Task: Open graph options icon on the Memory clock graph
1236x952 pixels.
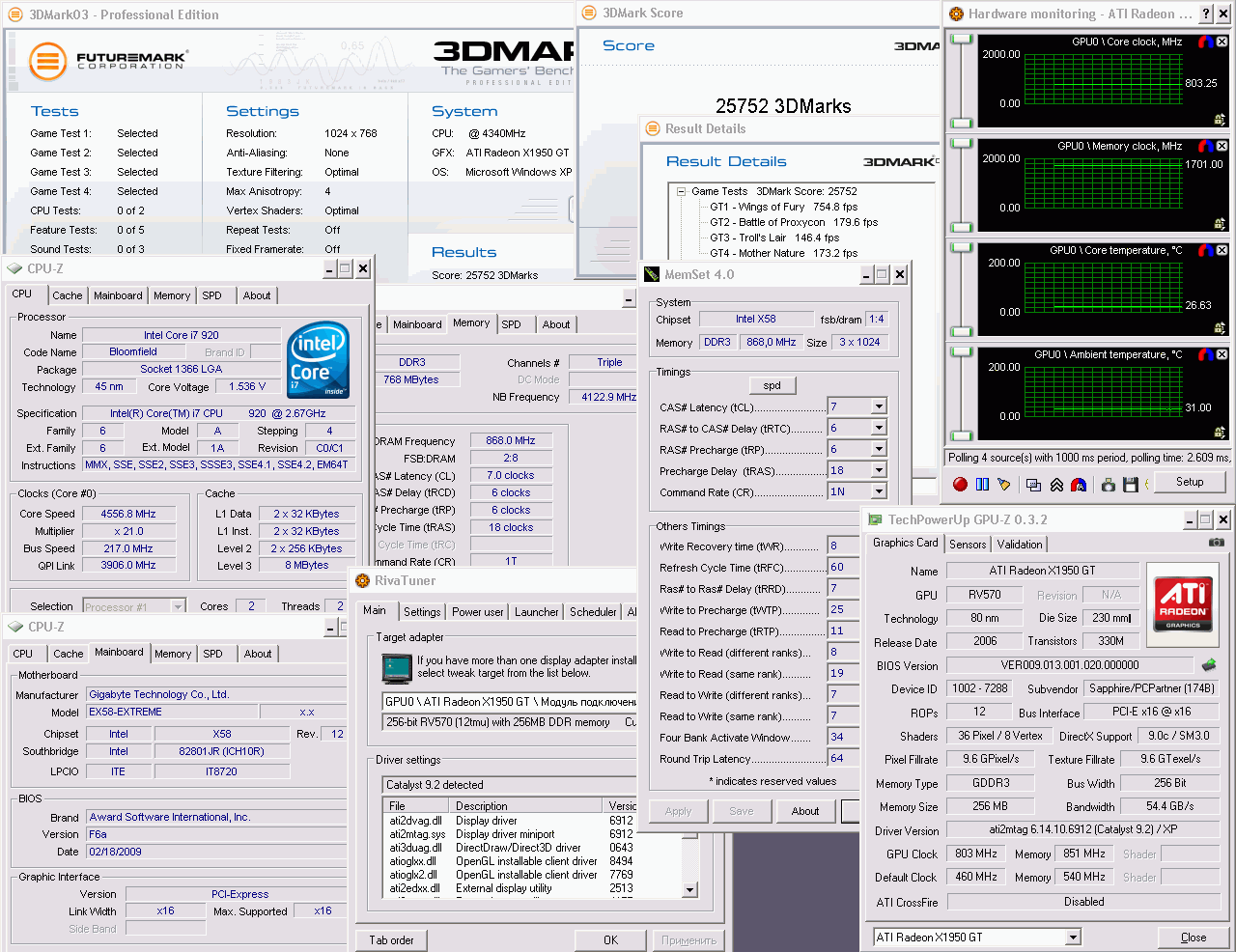Action: (1221, 224)
